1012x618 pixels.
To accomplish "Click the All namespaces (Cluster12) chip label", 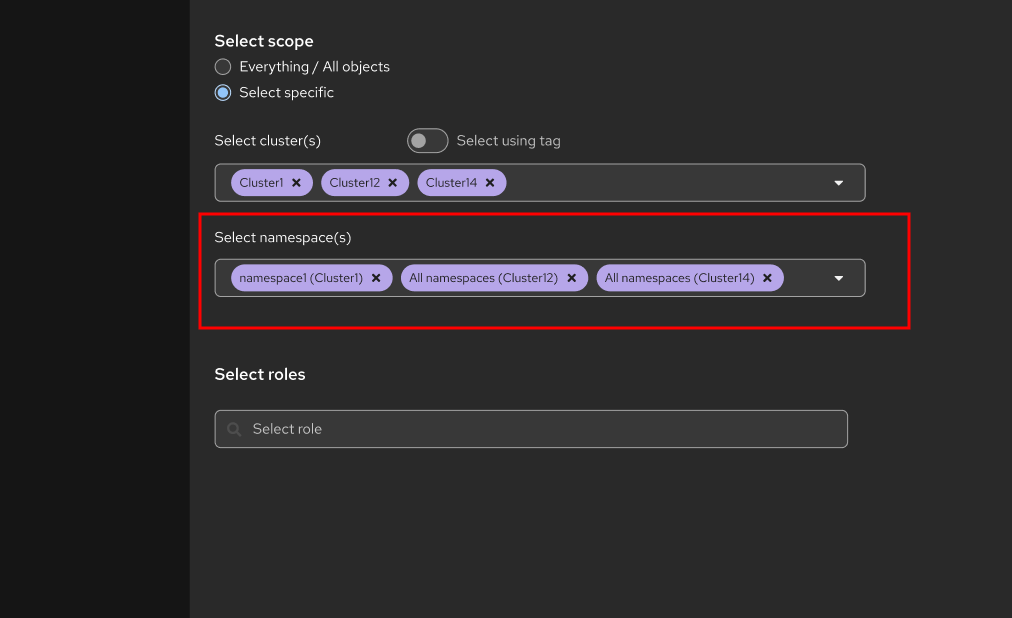I will coord(483,278).
